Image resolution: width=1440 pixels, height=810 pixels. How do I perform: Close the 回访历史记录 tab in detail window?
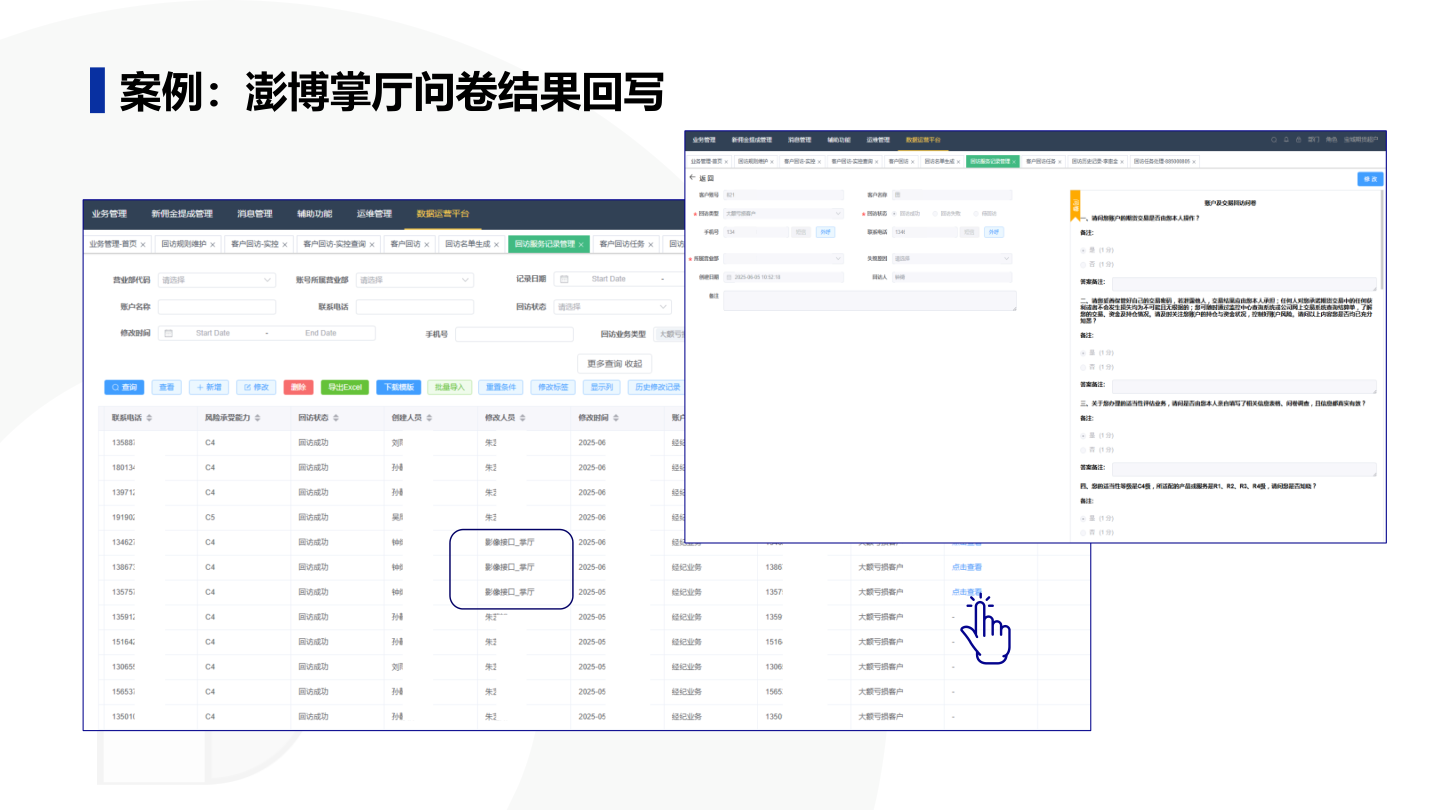(1122, 161)
